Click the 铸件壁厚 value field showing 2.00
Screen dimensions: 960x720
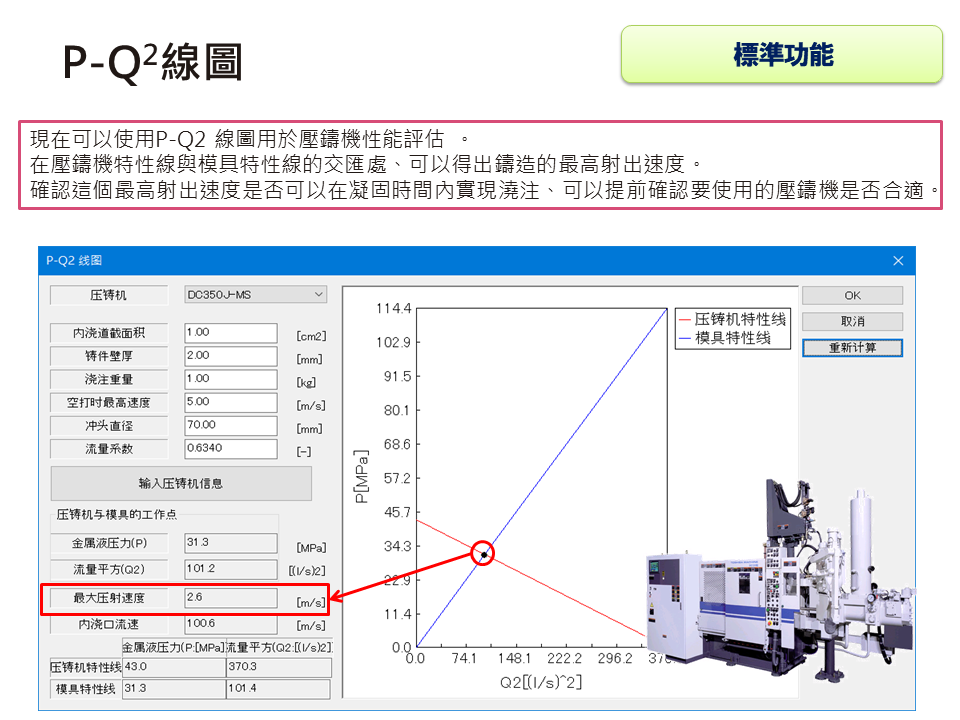coord(230,355)
